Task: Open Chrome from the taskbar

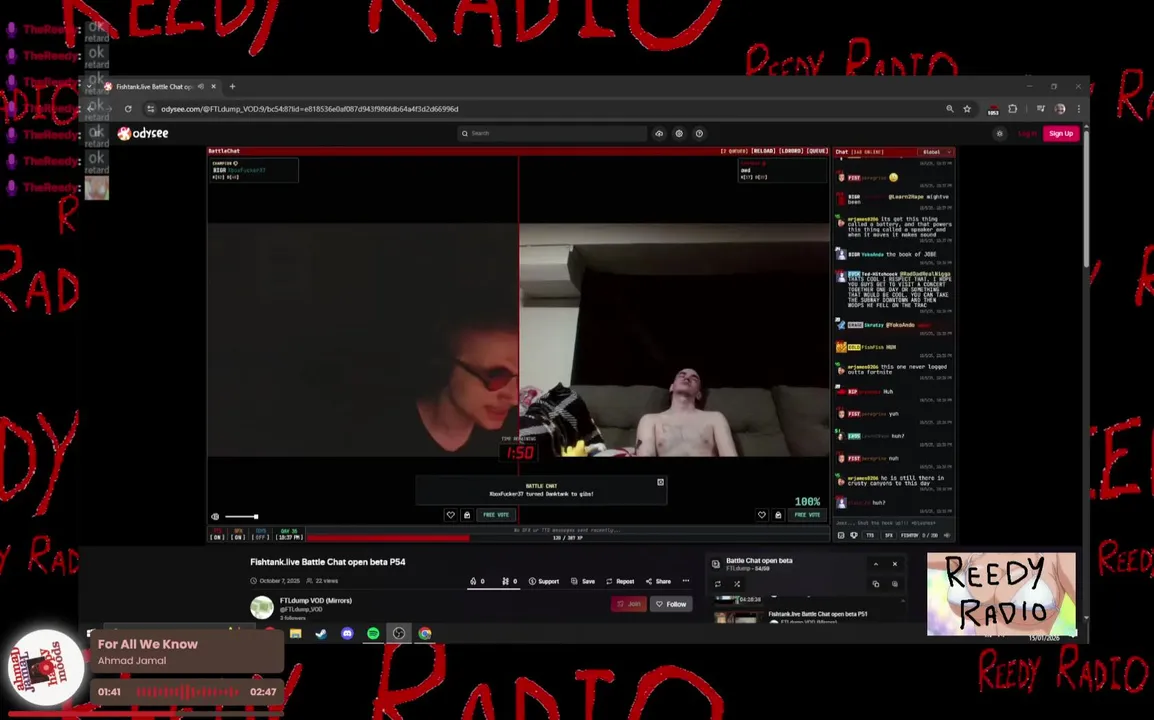Action: tap(425, 634)
